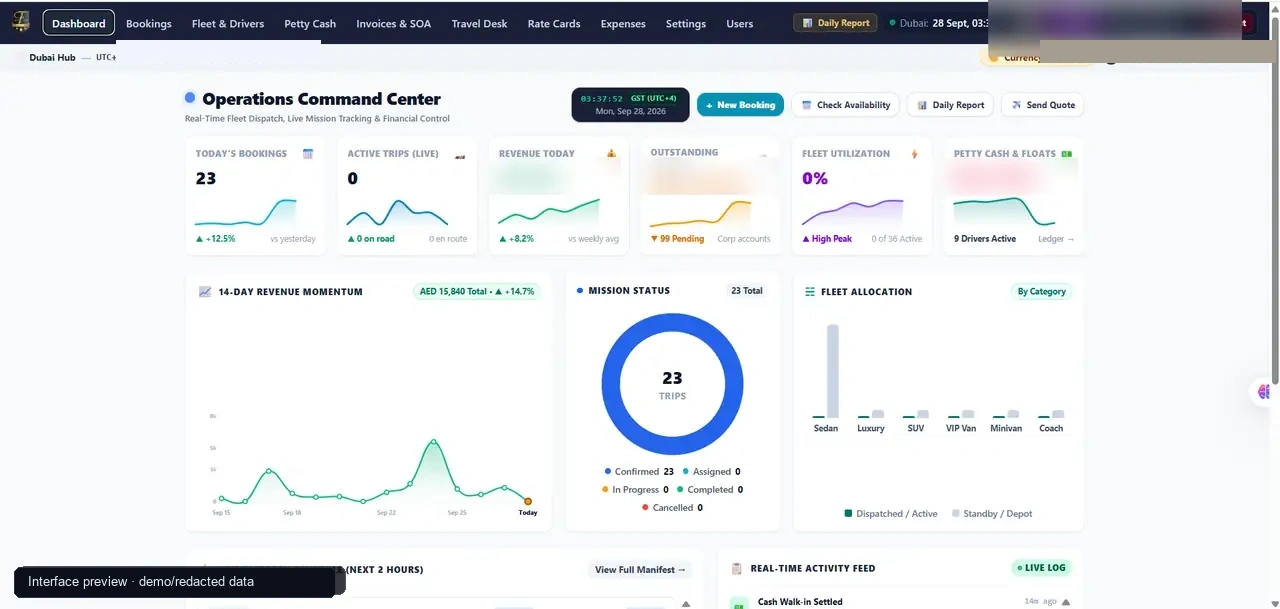1280x609 pixels.
Task: Open View Full Manifest link
Action: pos(640,570)
